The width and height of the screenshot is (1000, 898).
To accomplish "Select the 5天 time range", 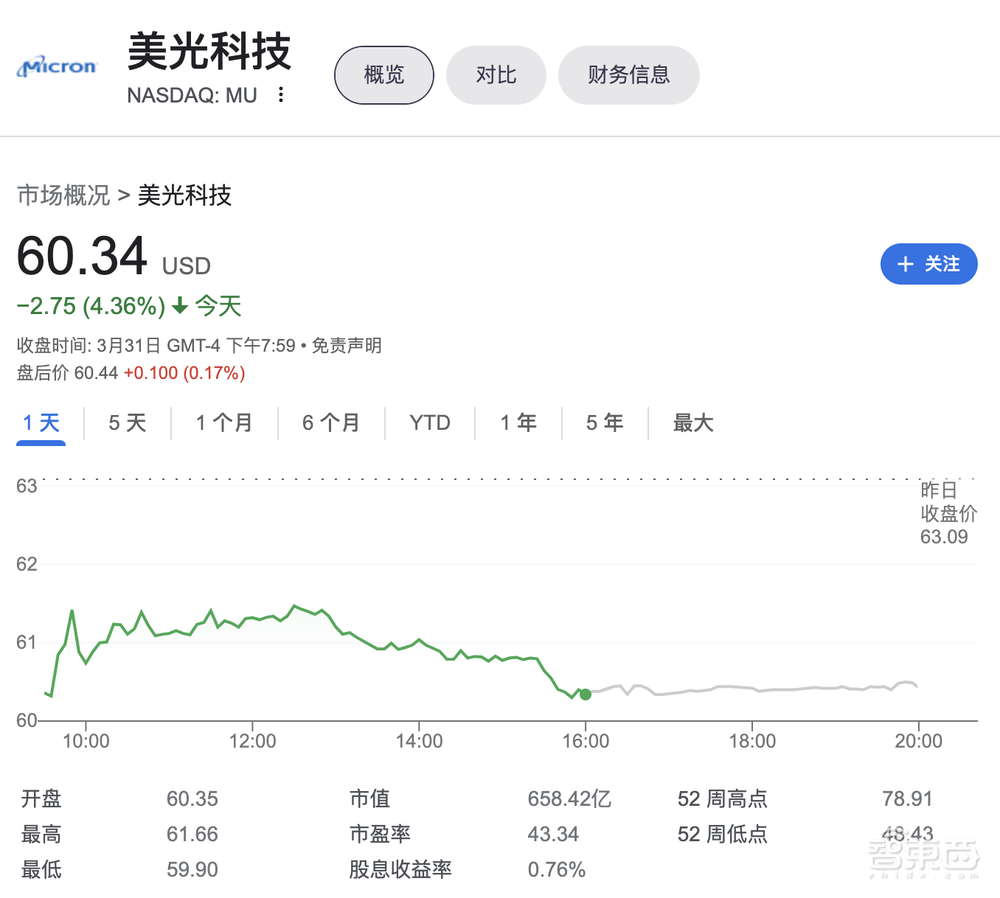I will pos(127,422).
